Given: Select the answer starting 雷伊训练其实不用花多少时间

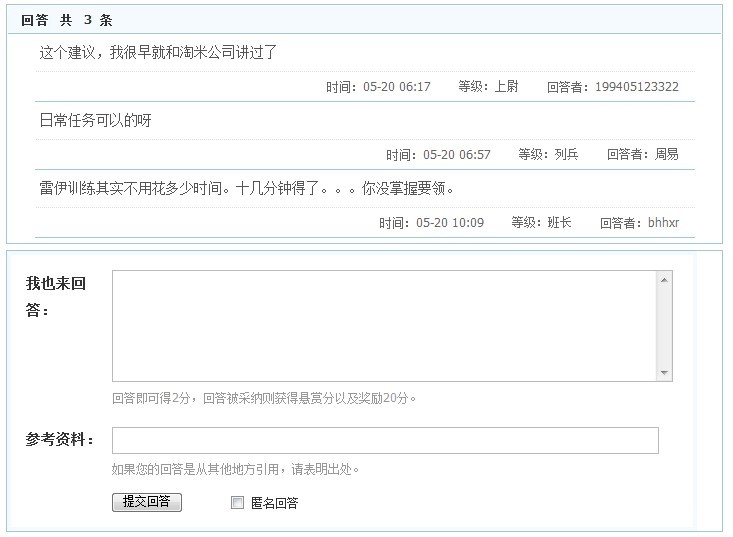Looking at the screenshot, I should 246,188.
